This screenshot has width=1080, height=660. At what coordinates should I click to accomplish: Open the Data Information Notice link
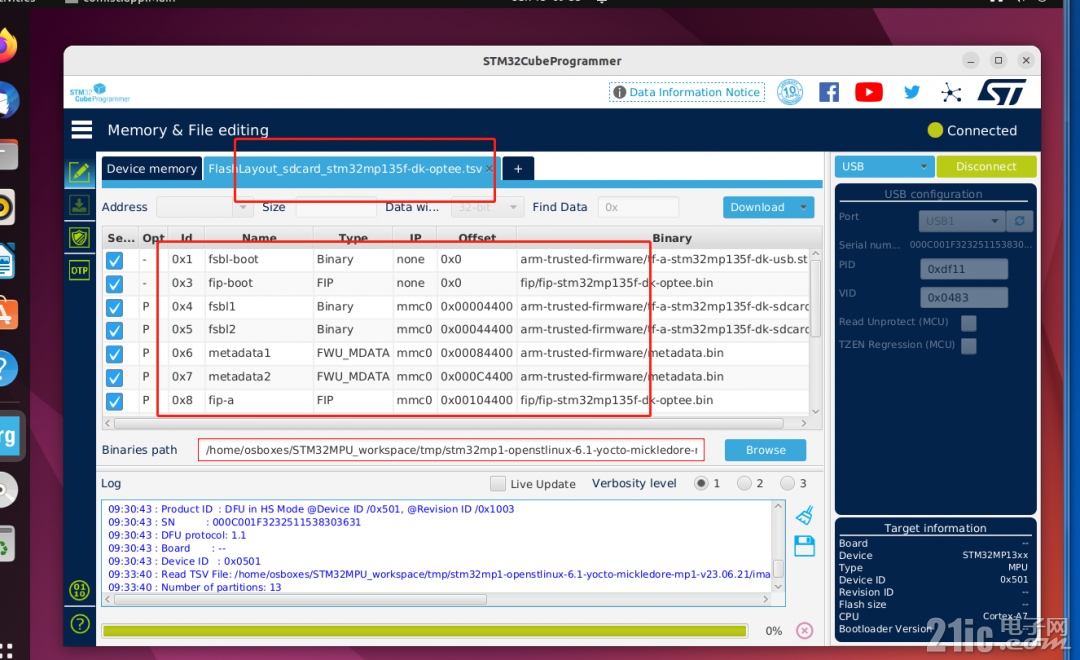(687, 92)
